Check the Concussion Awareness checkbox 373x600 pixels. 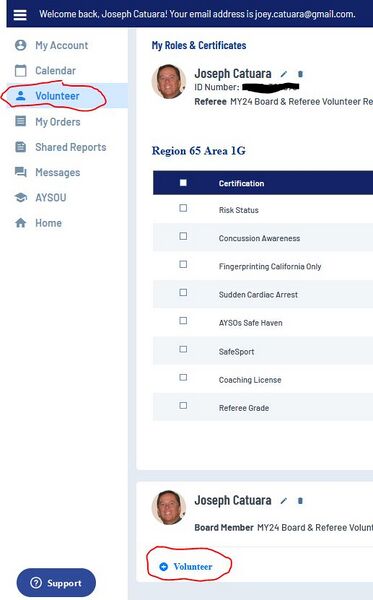point(183,236)
